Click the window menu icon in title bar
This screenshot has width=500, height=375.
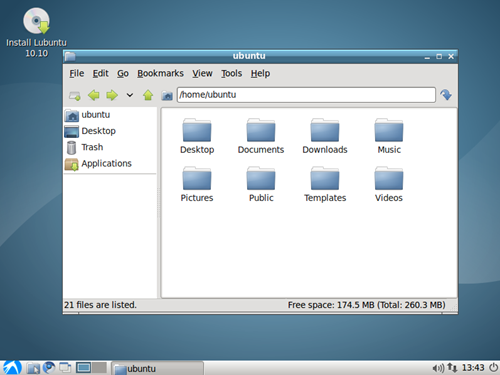(x=70, y=56)
